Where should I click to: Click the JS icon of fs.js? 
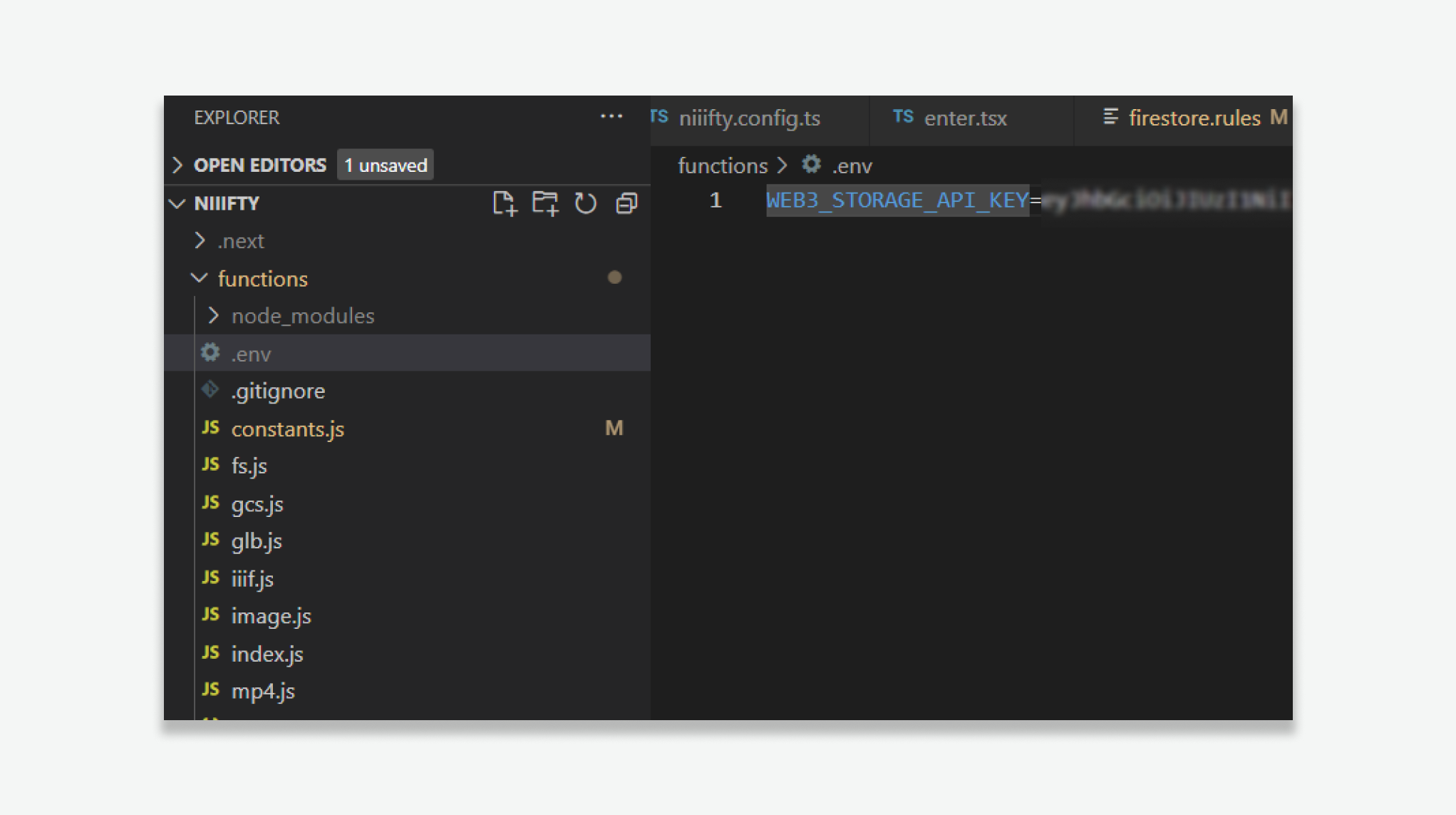click(x=210, y=465)
